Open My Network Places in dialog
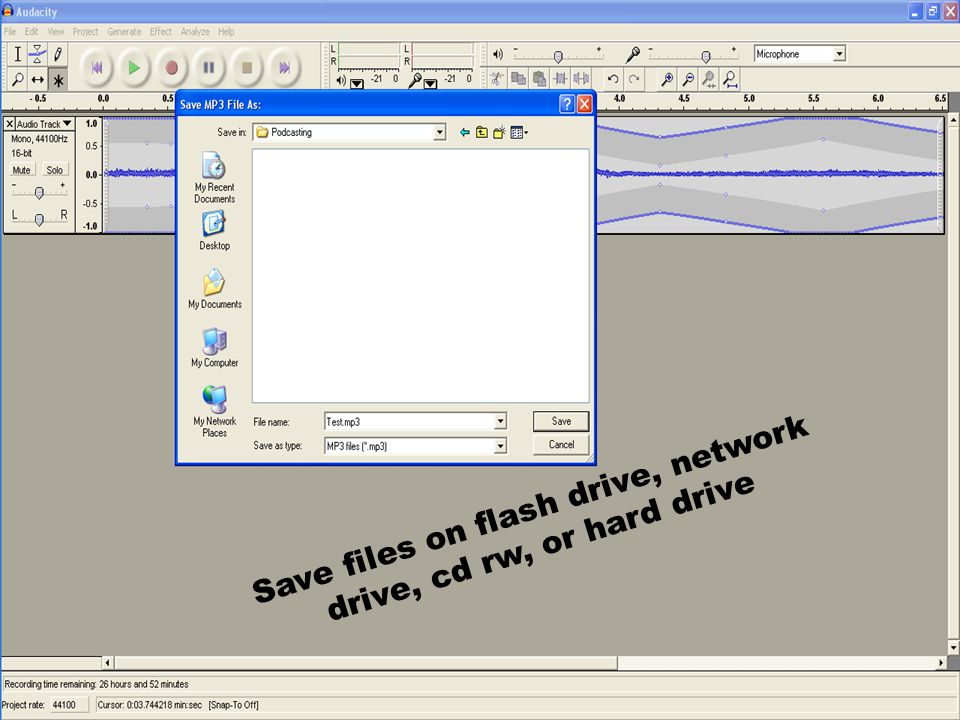 coord(214,411)
